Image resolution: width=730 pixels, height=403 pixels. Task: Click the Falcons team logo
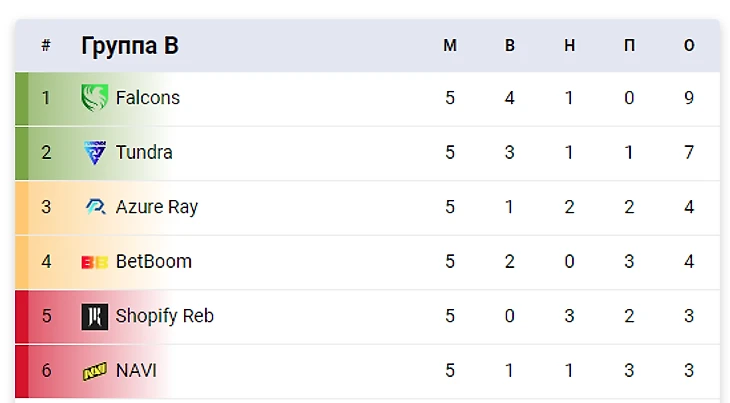tap(94, 98)
